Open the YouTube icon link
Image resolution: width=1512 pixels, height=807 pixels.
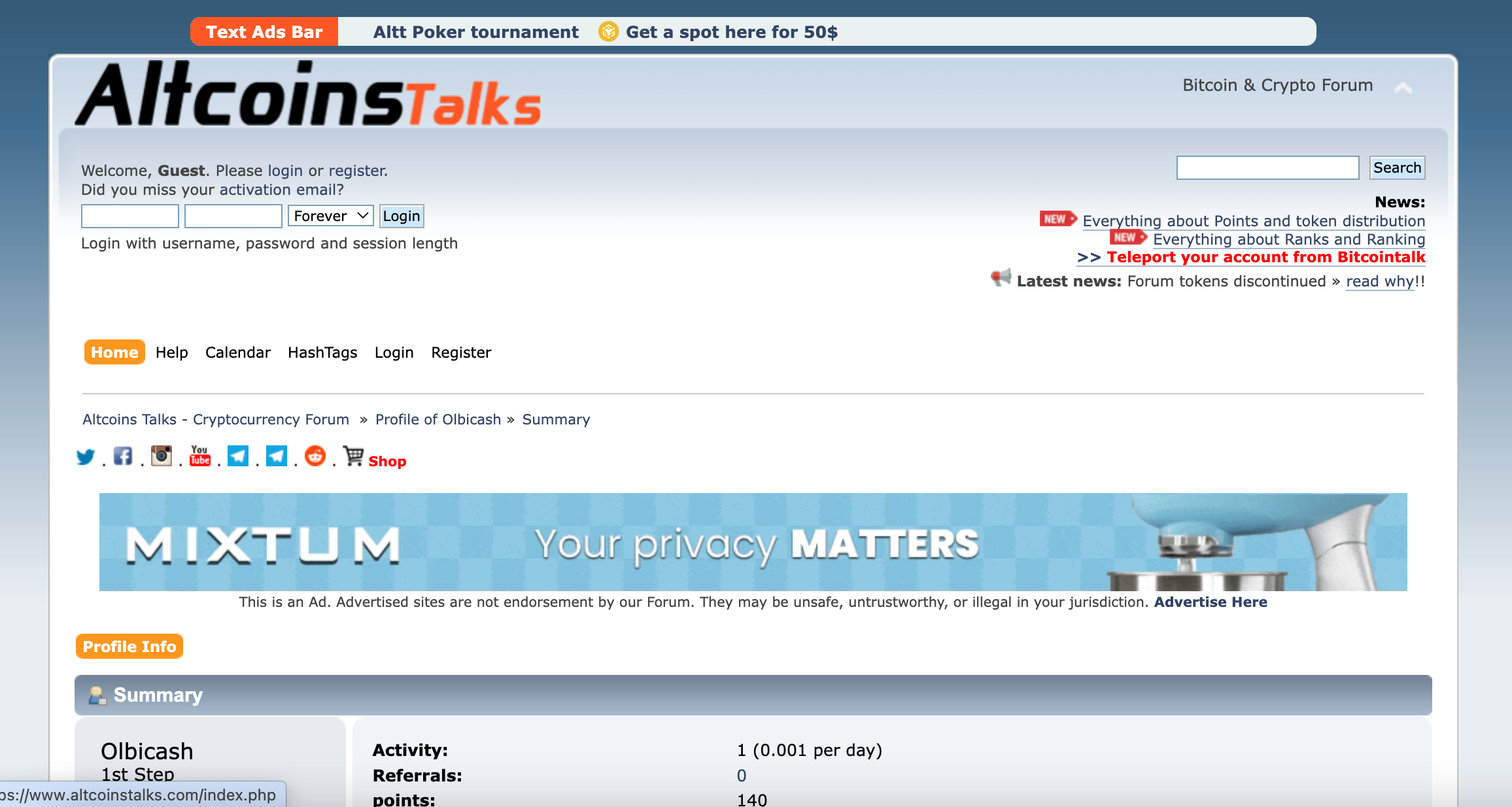199,456
